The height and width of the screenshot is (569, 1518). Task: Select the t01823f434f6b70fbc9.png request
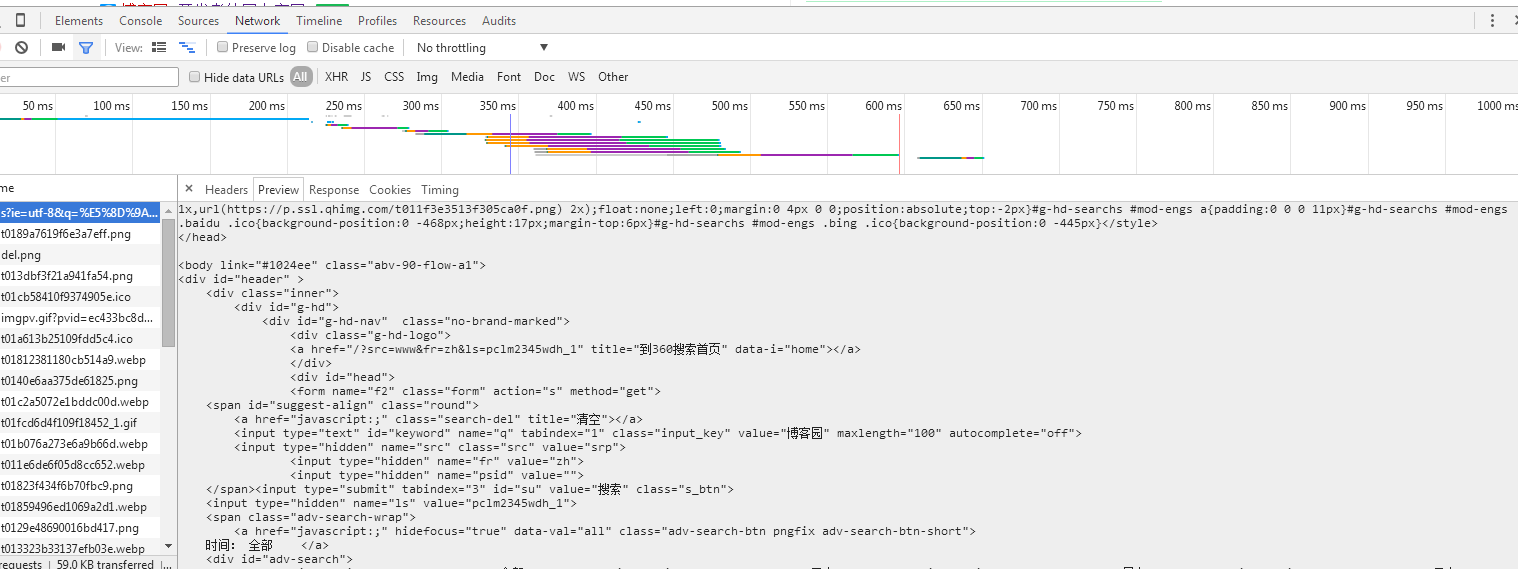(80, 485)
